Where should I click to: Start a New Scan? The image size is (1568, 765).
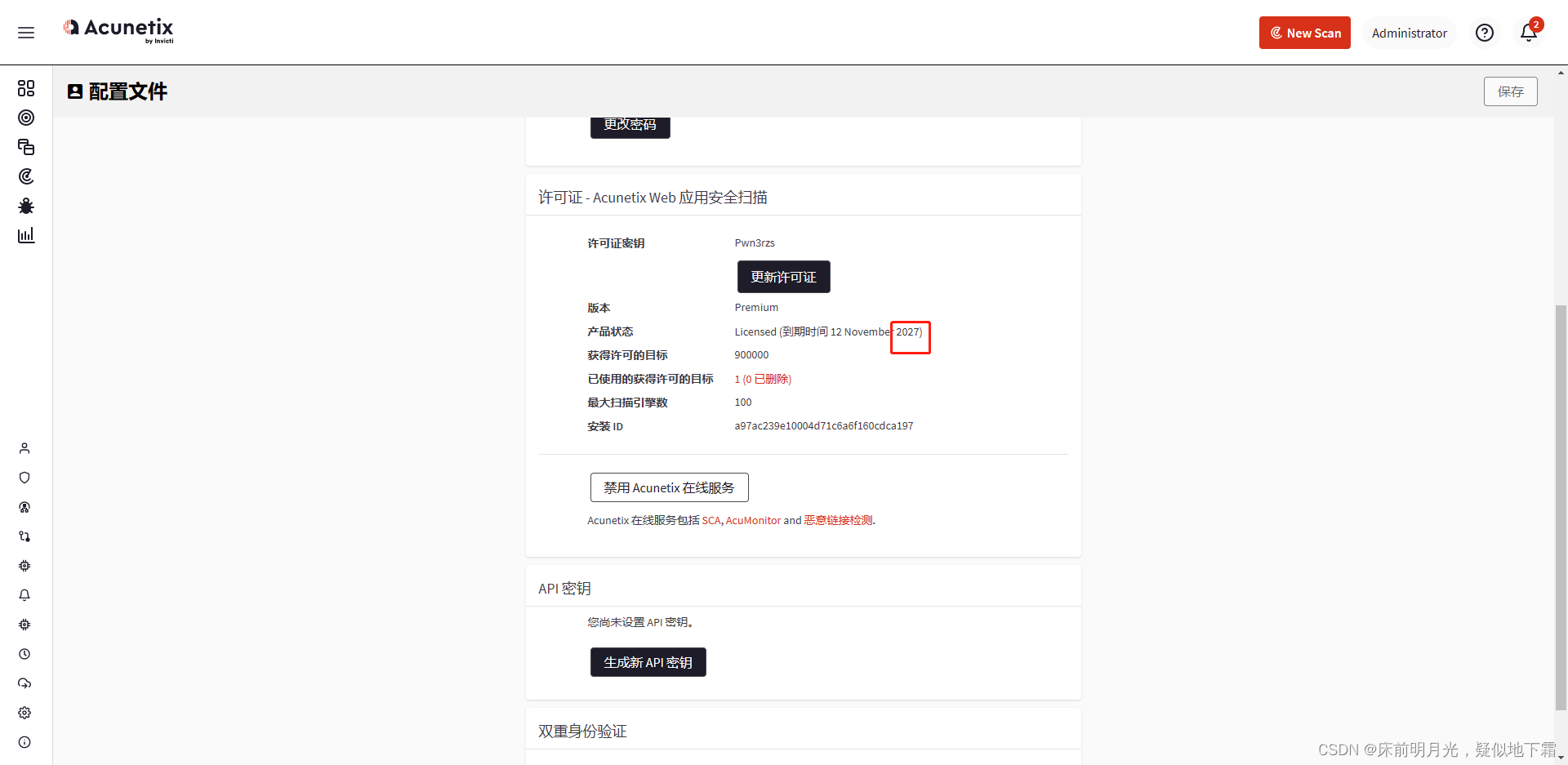tap(1304, 33)
